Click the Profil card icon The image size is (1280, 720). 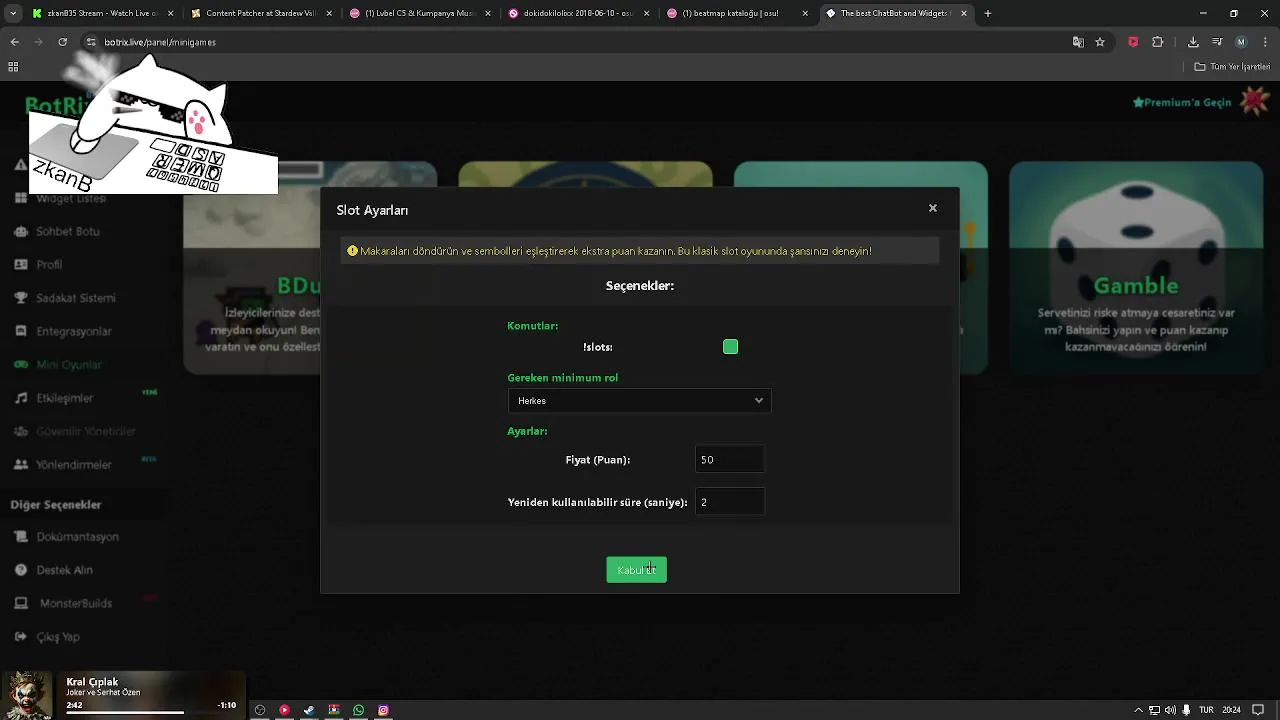21,264
